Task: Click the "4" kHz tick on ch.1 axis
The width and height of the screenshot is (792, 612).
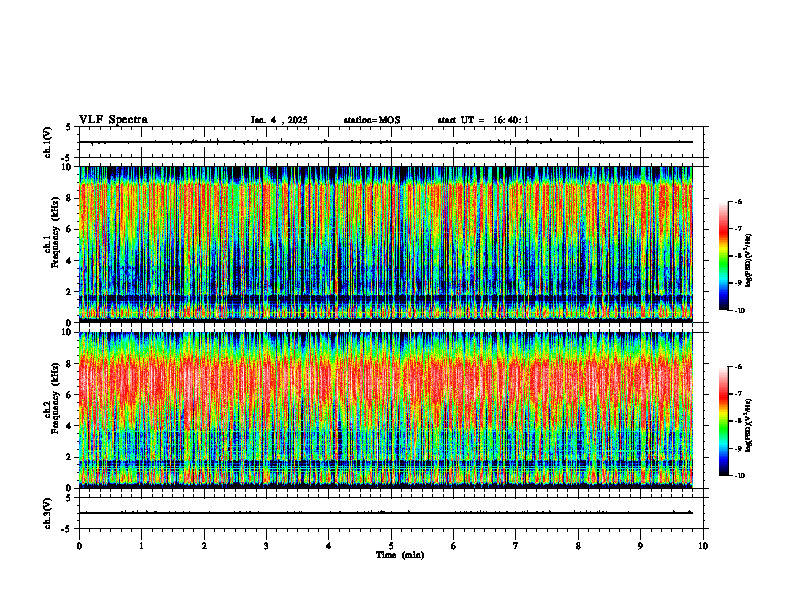Action: (x=70, y=261)
